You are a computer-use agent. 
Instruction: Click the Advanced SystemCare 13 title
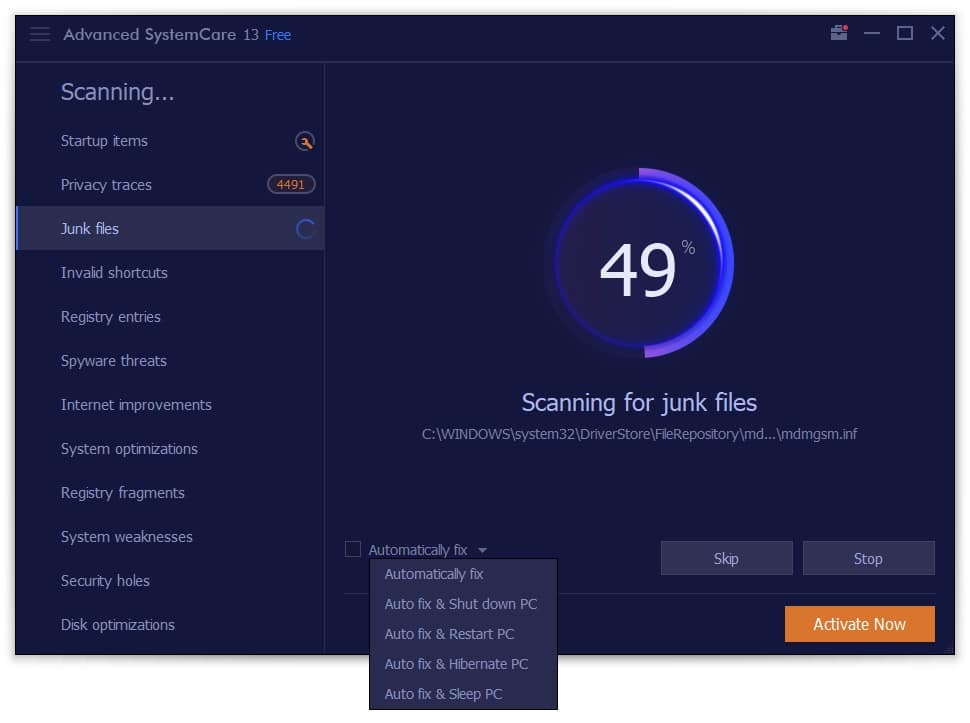click(161, 35)
